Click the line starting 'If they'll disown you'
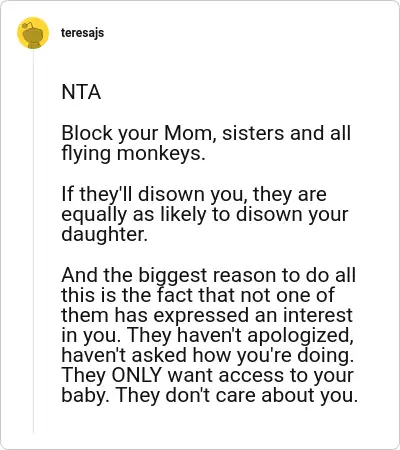The height and width of the screenshot is (450, 400). [194, 194]
